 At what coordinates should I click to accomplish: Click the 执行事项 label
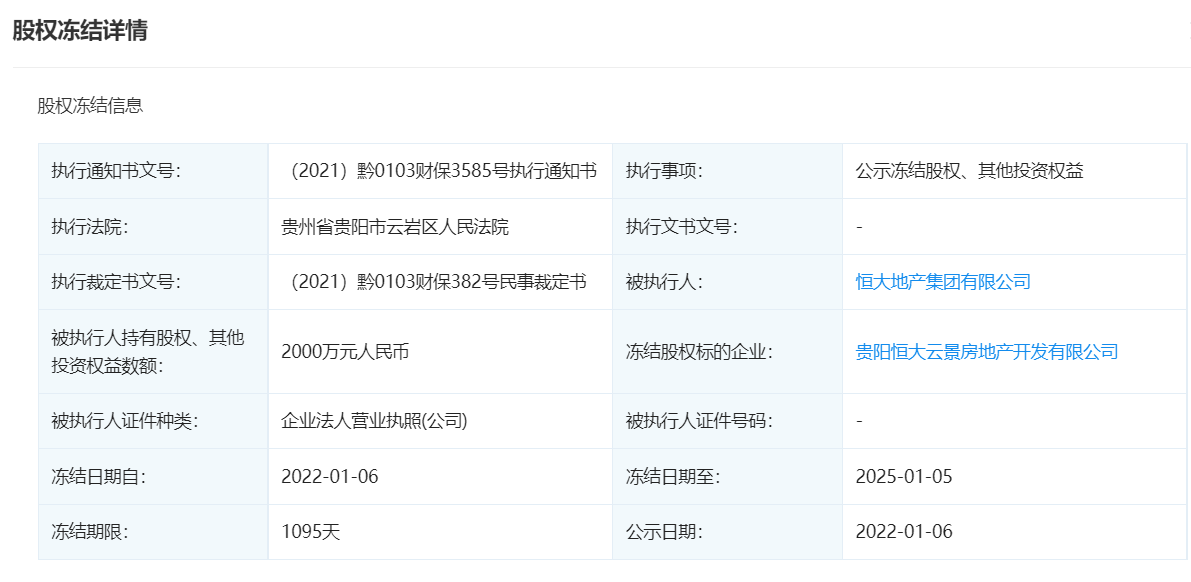coord(665,171)
